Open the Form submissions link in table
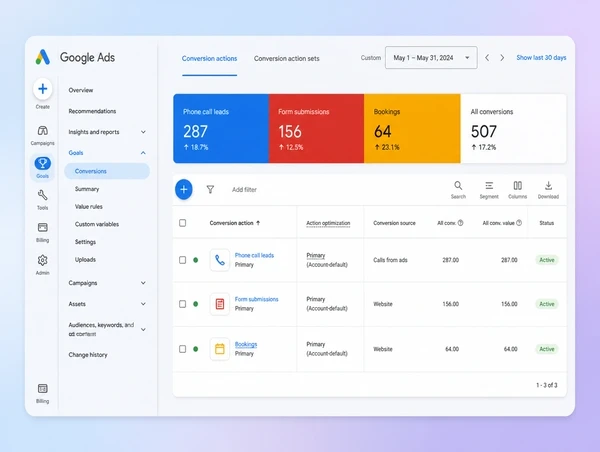 [x=256, y=299]
